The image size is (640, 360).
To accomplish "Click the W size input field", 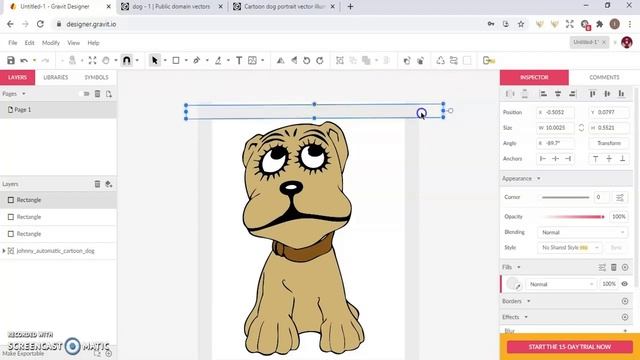I will click(x=556, y=128).
